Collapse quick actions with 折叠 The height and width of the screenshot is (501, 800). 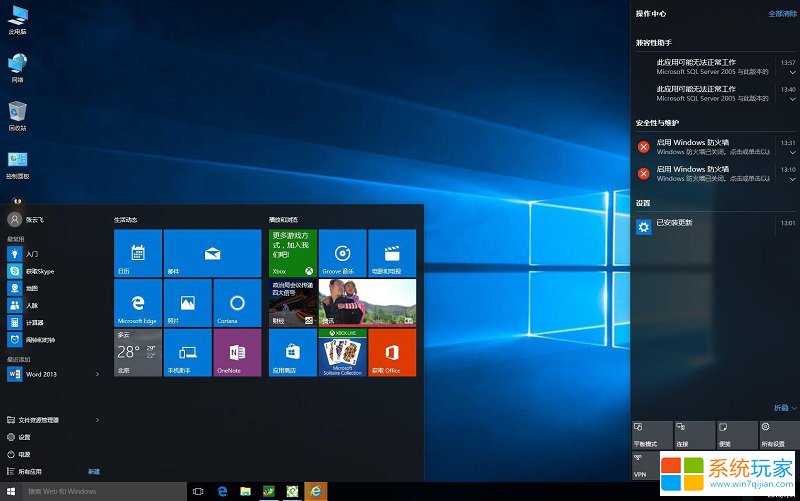pos(785,408)
